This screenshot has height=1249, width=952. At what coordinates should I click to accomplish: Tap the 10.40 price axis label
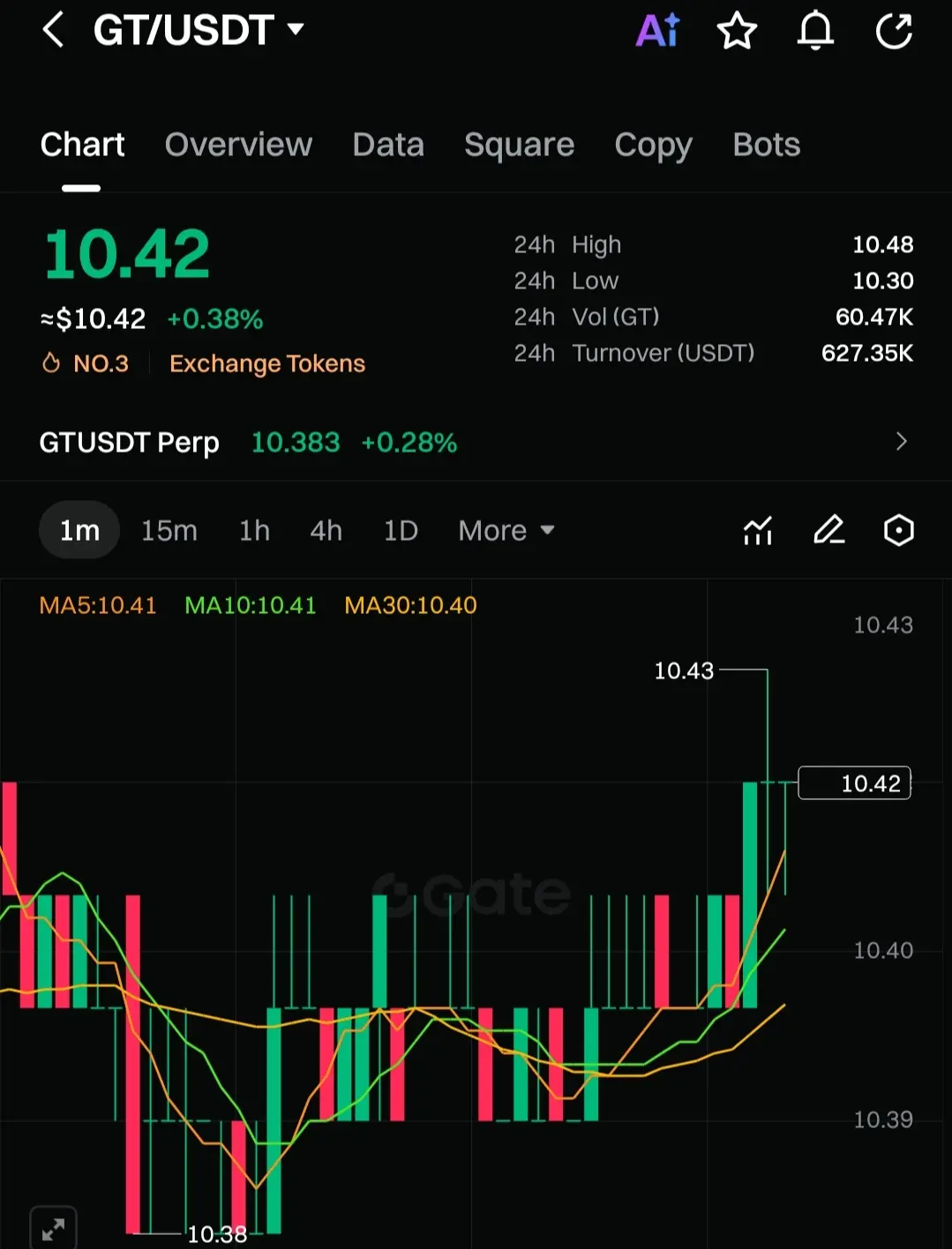(x=883, y=950)
